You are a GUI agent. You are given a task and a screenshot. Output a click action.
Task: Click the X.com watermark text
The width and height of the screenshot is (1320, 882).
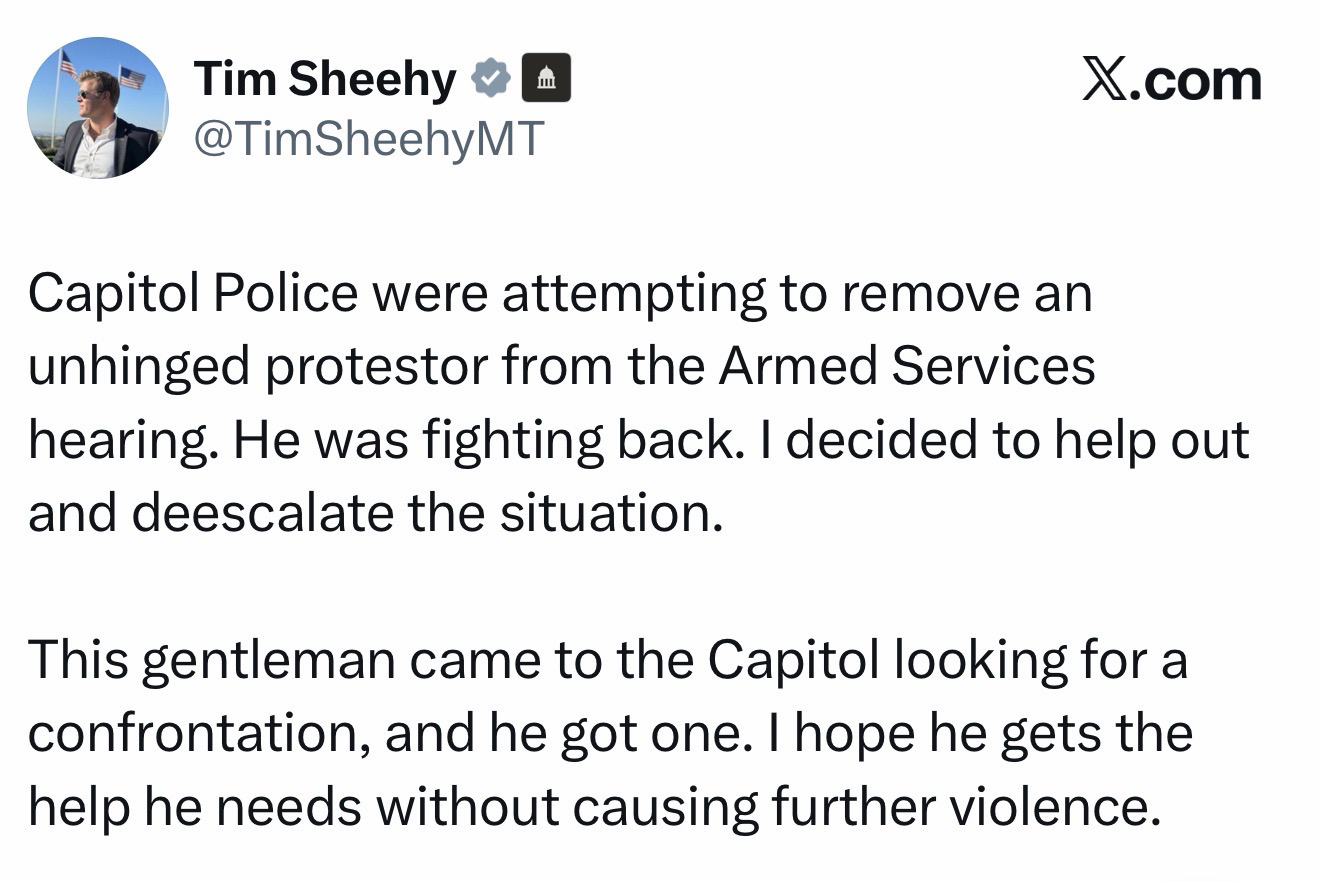pyautogui.click(x=1172, y=81)
